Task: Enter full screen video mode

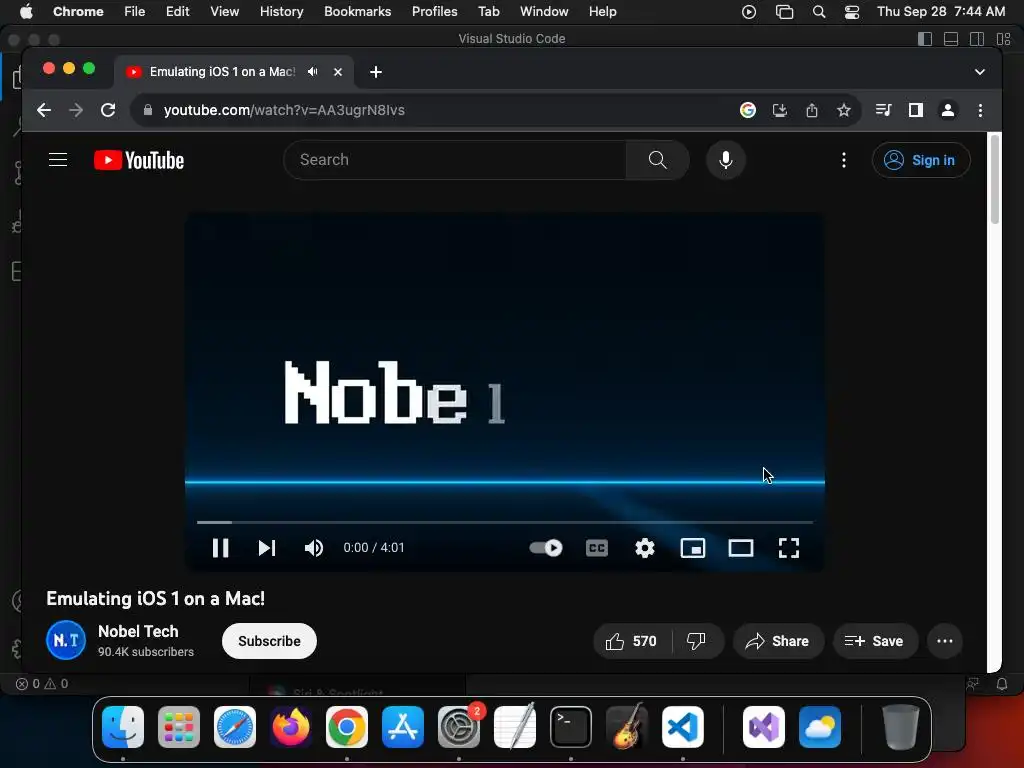Action: tap(789, 548)
